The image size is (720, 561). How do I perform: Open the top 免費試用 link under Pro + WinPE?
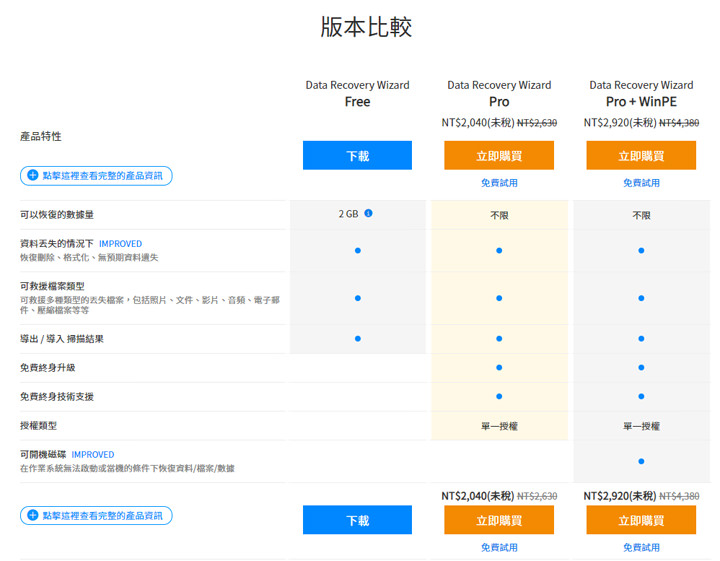coord(641,183)
